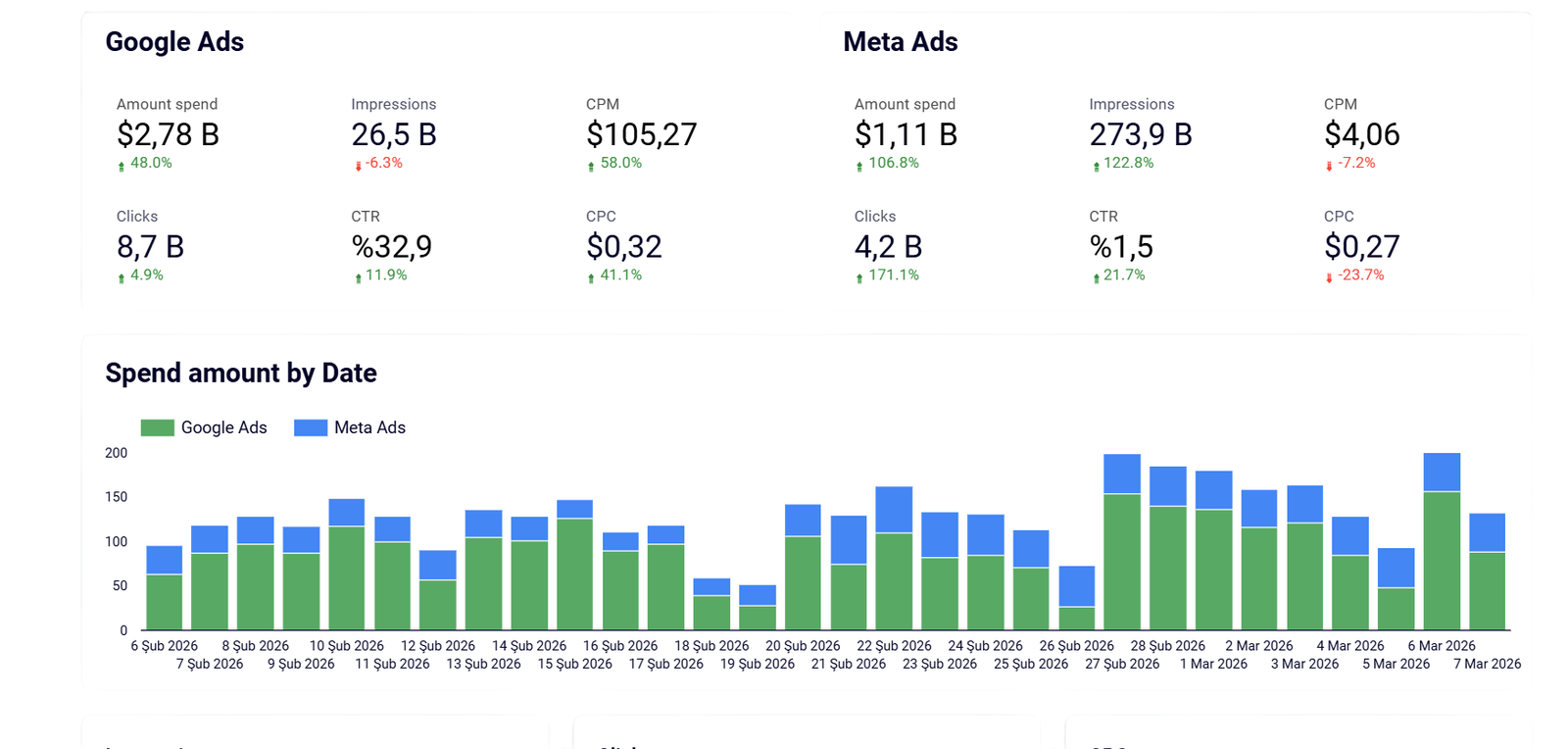This screenshot has height=749, width=1568.
Task: Select the 171.1% change text
Action: pyautogui.click(x=894, y=275)
